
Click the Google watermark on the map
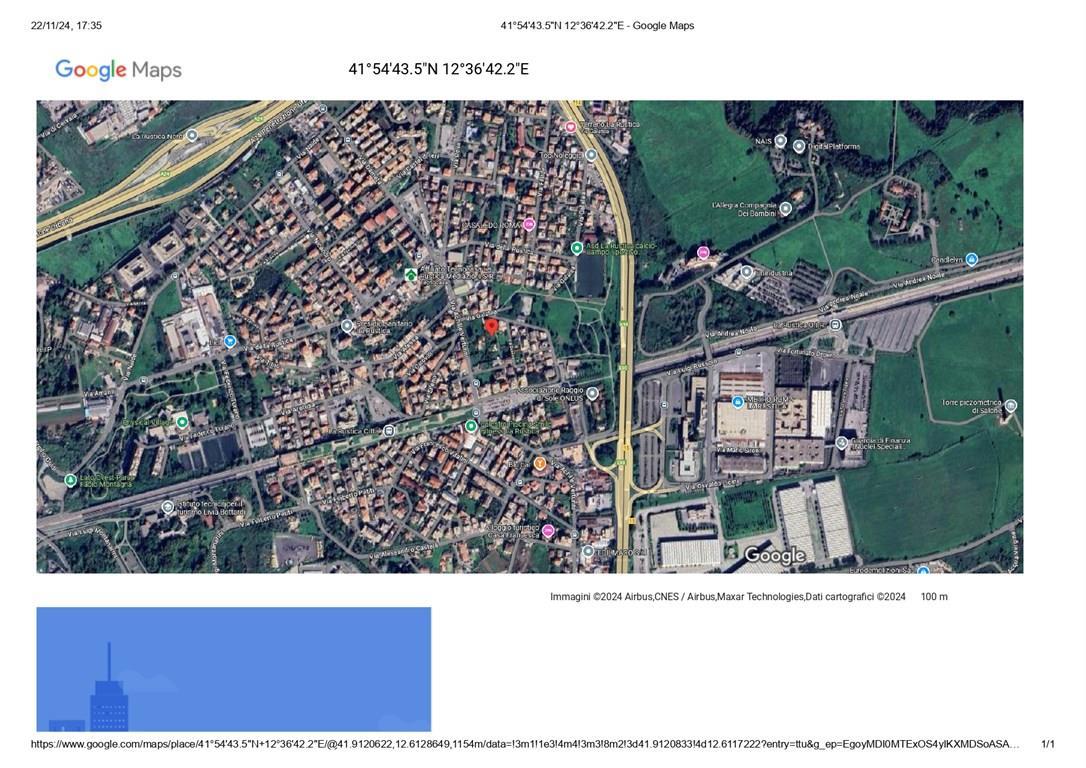(x=775, y=554)
